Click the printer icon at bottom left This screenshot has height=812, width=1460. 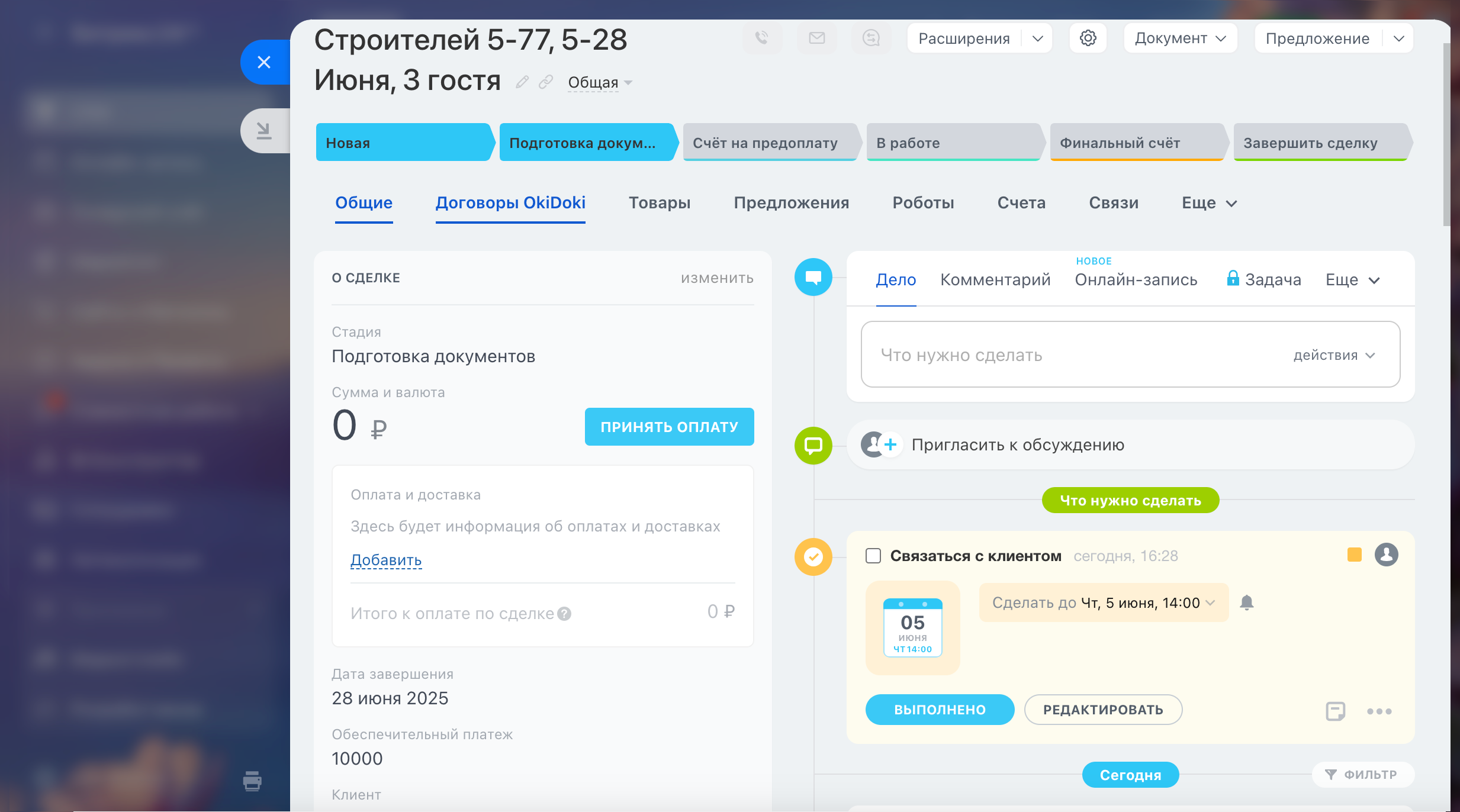[252, 781]
